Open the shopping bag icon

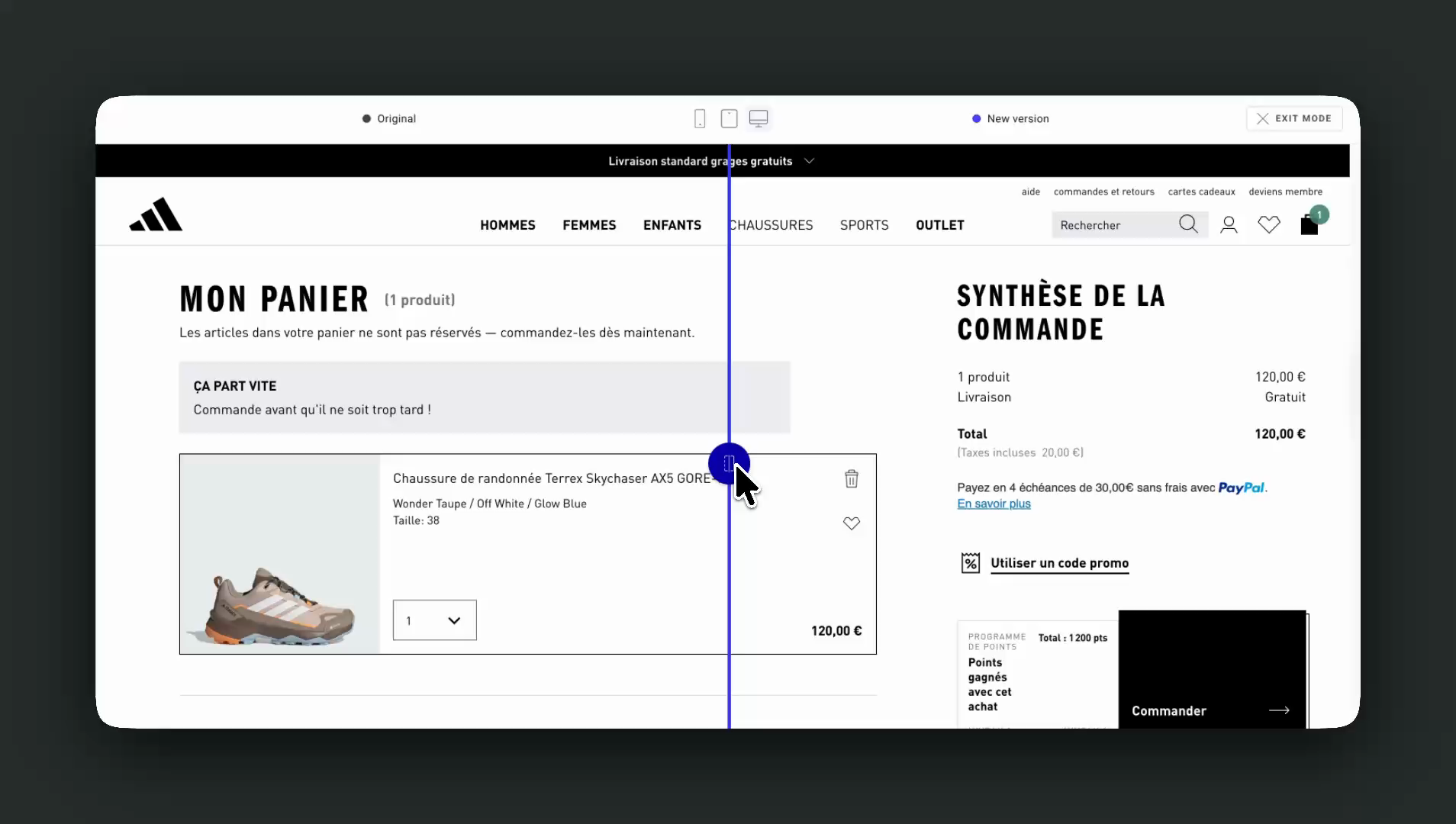1309,224
